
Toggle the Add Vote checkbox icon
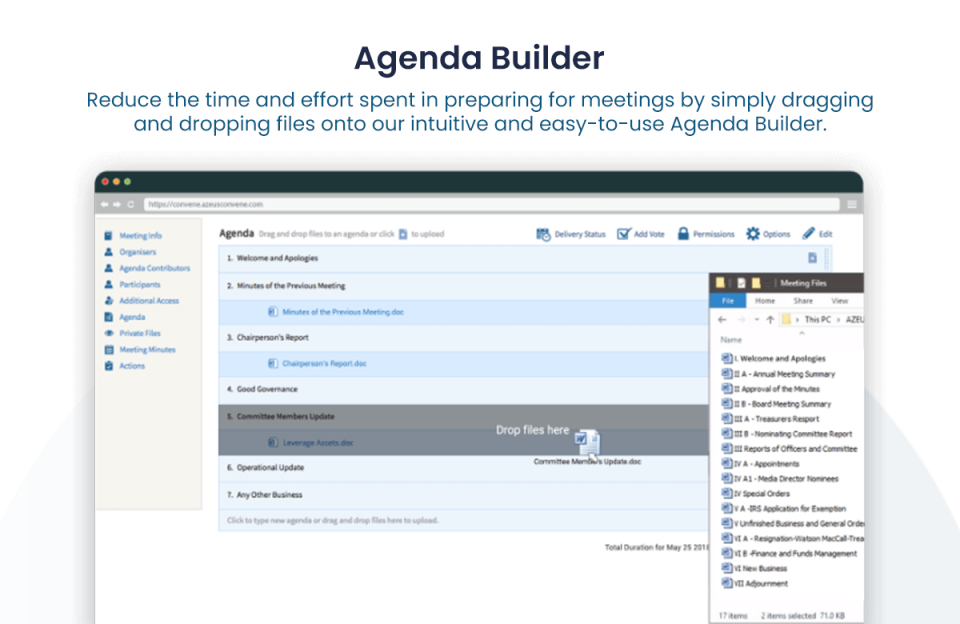[623, 233]
